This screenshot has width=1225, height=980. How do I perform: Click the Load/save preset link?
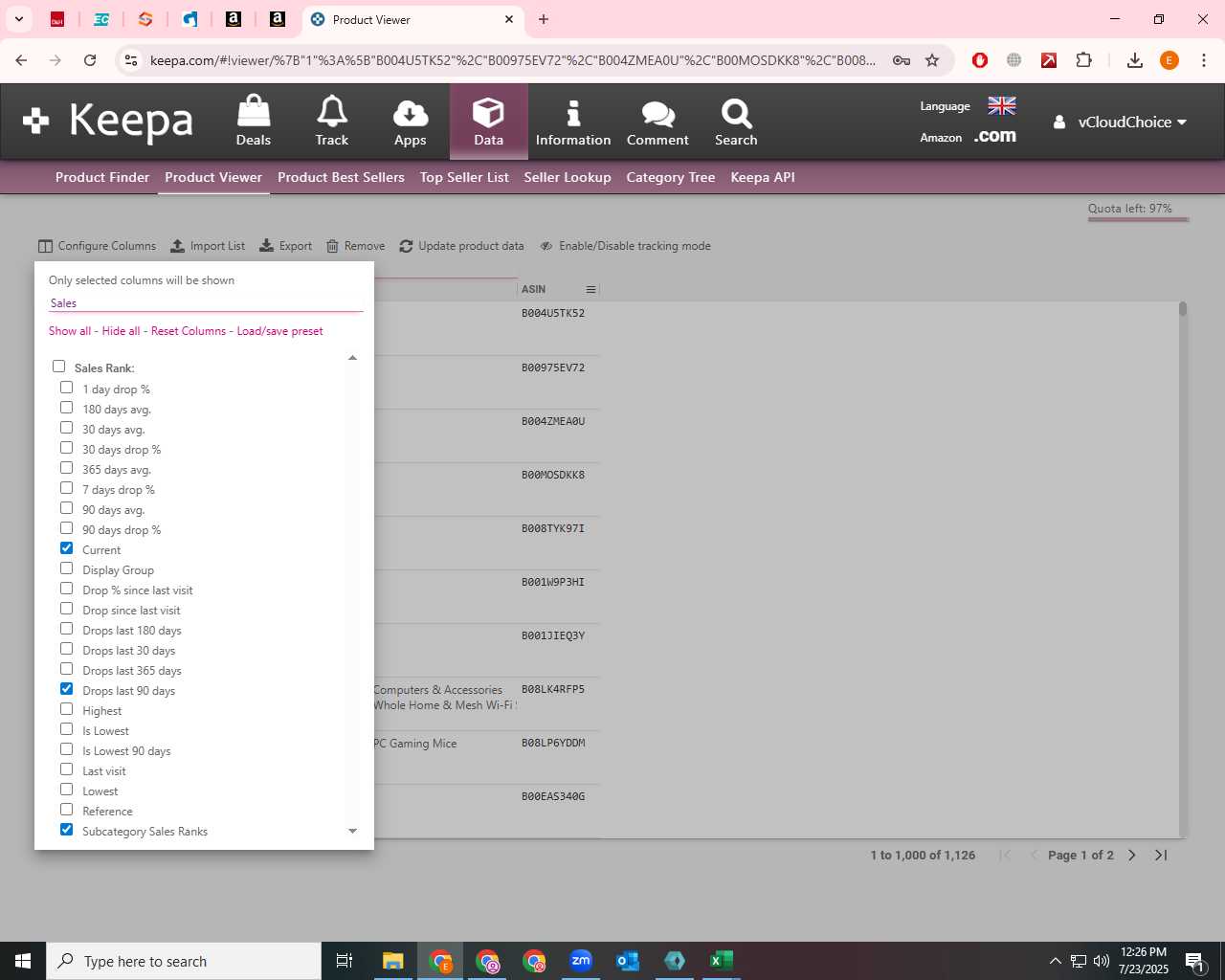[x=279, y=331]
